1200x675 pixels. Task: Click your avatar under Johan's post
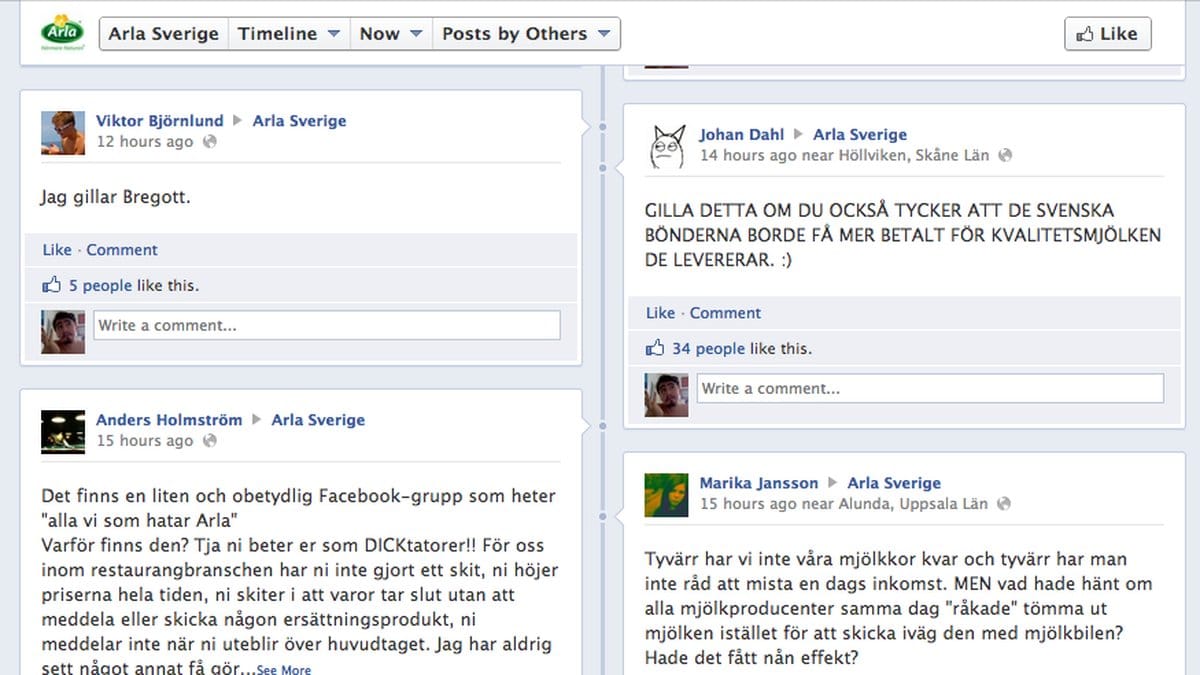(667, 395)
